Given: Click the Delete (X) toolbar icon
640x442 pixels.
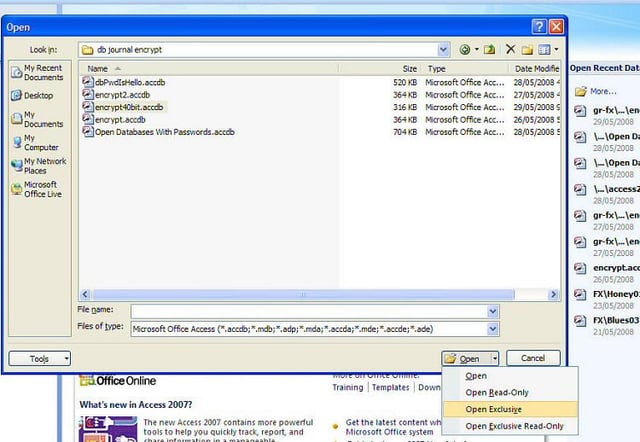Looking at the screenshot, I should click(510, 49).
